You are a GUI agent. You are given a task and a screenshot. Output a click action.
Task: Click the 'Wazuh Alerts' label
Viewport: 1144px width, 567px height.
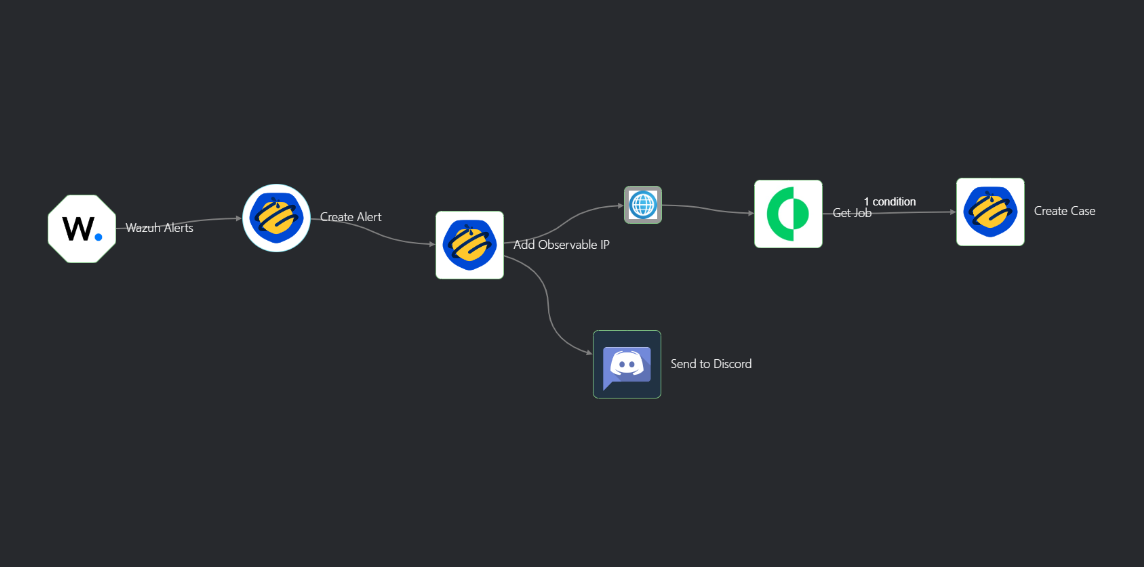pyautogui.click(x=159, y=228)
